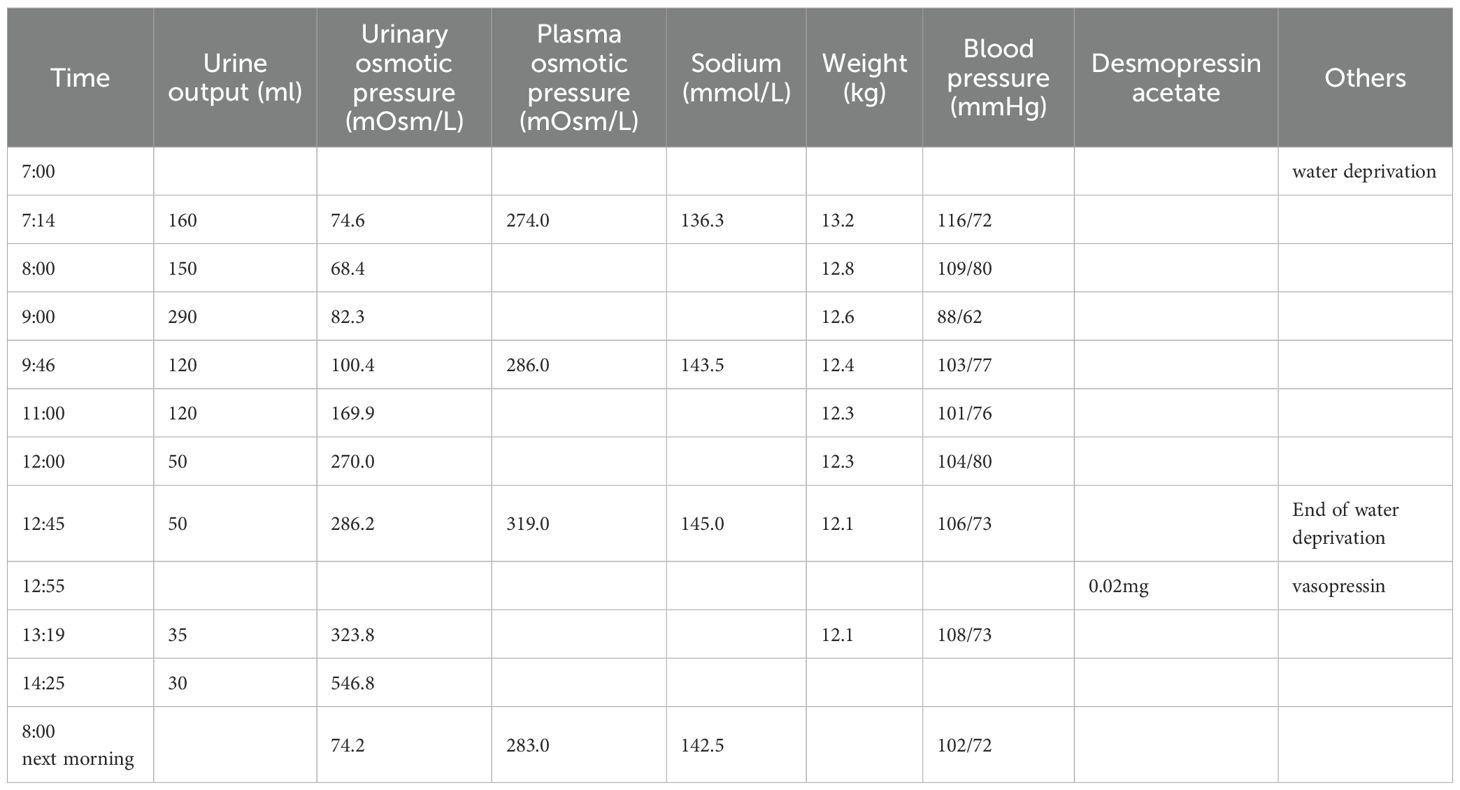This screenshot has width=1460, height=790.
Task: Click the Urinary osmotic pressure header
Action: 404,78
